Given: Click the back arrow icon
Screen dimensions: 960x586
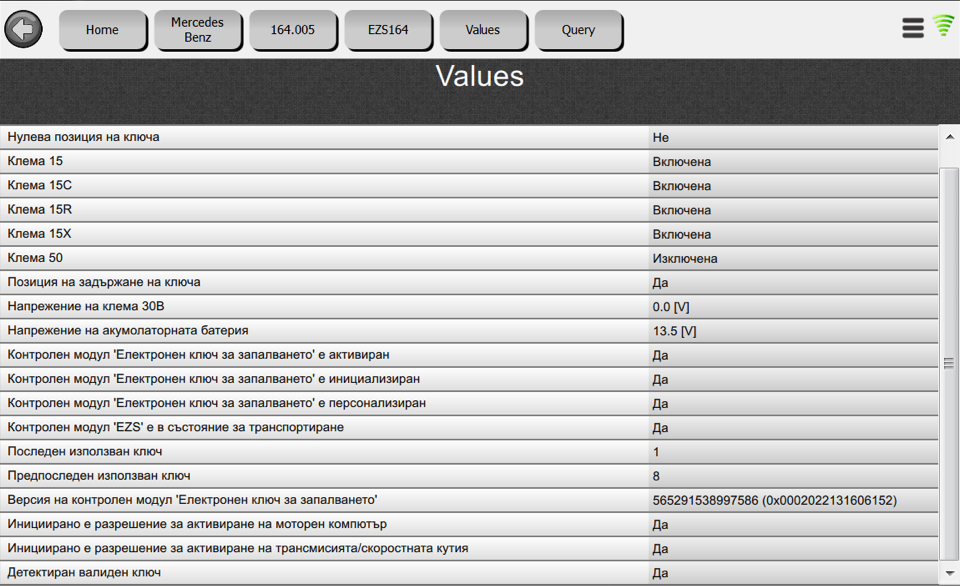Looking at the screenshot, I should click(x=23, y=29).
